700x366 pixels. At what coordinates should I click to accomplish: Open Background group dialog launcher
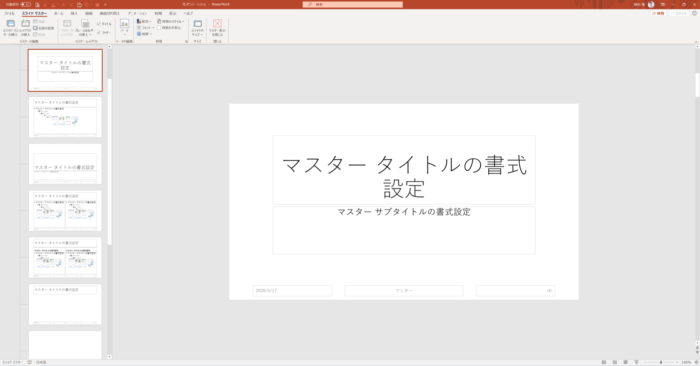[187, 41]
